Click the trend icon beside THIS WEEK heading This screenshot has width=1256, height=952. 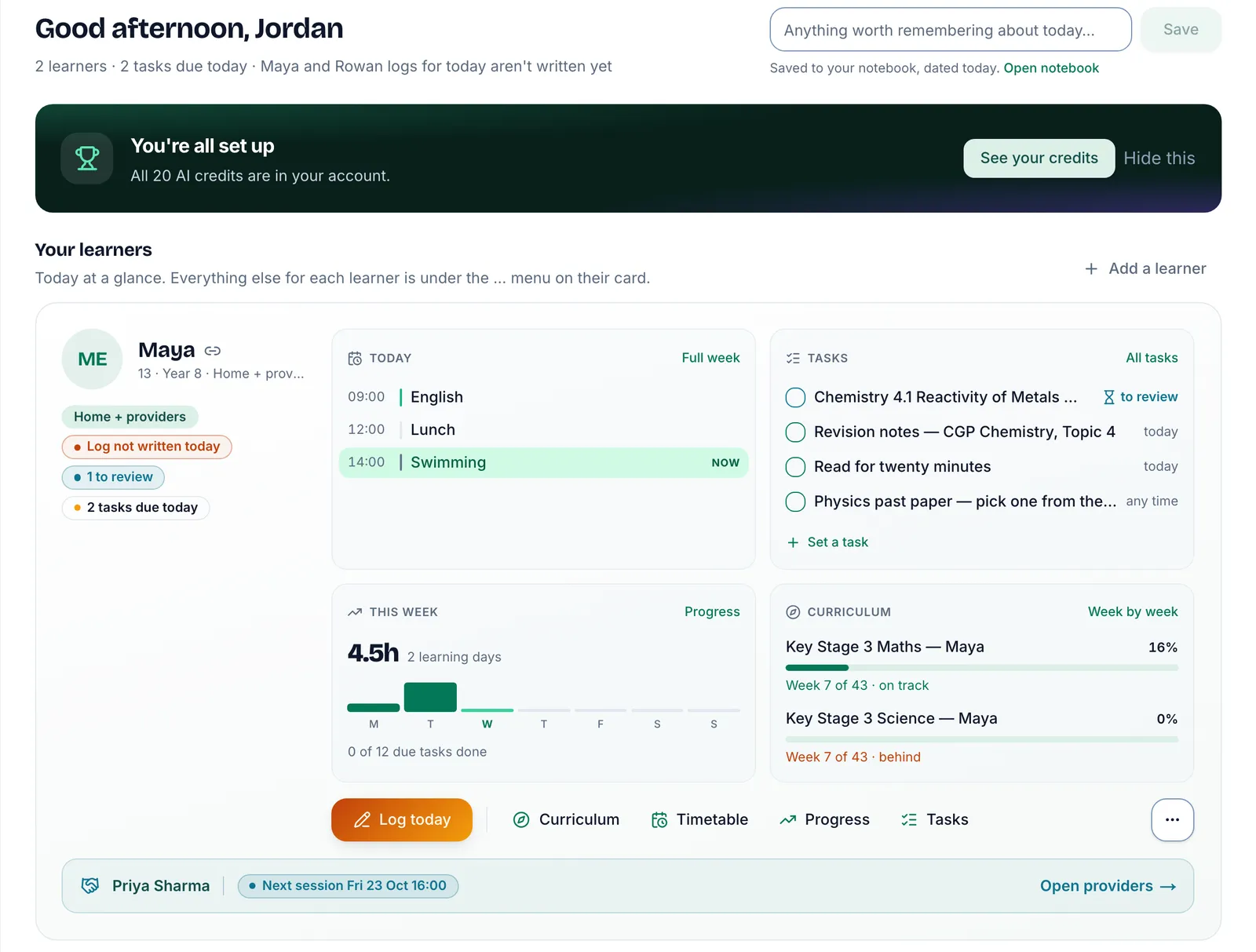tap(355, 612)
